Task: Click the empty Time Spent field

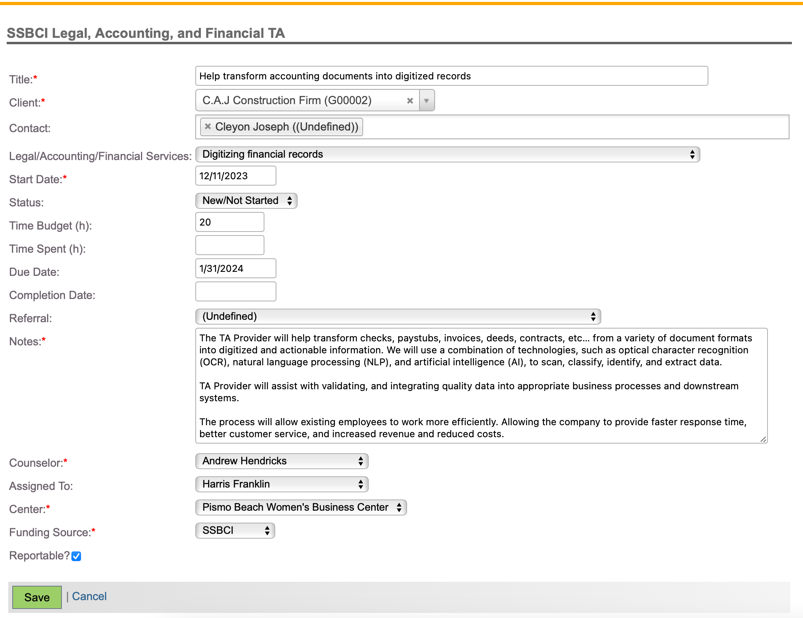Action: [x=229, y=246]
